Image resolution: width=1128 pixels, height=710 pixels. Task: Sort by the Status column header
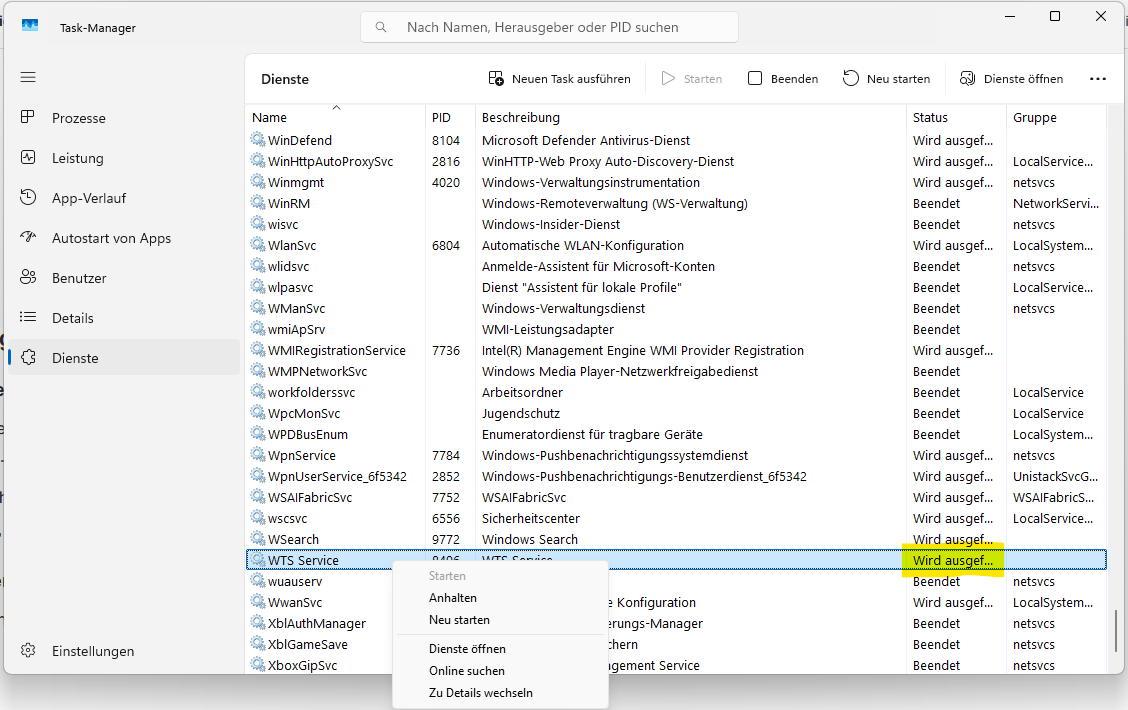(x=930, y=118)
